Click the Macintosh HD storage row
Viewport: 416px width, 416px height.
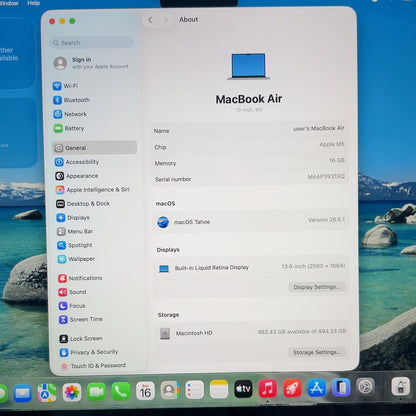[252, 332]
